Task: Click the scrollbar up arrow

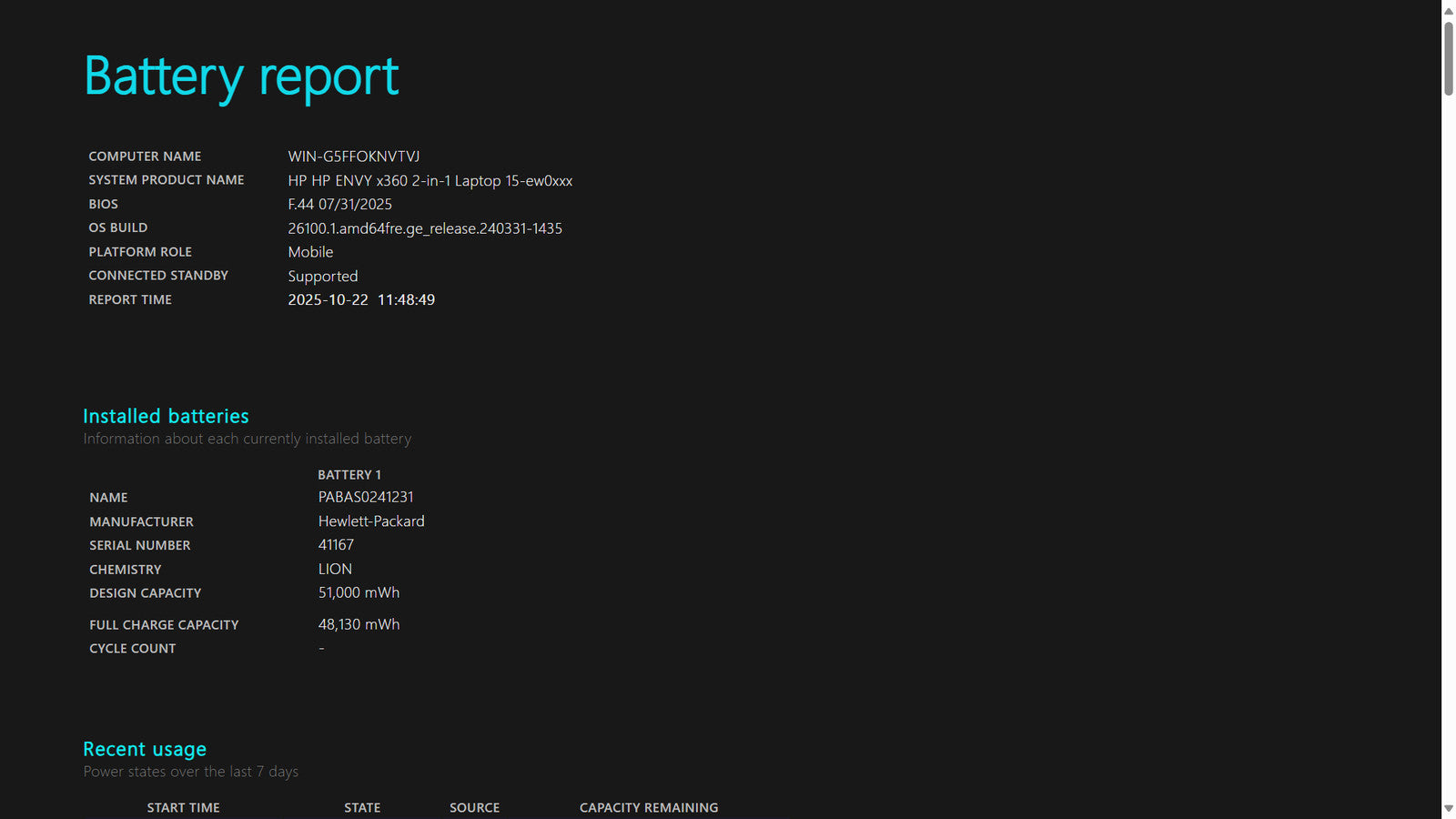Action: [x=1449, y=10]
